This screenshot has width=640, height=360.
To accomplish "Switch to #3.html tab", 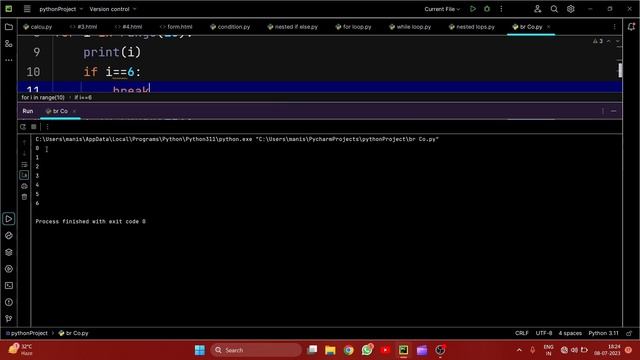I will tap(83, 27).
